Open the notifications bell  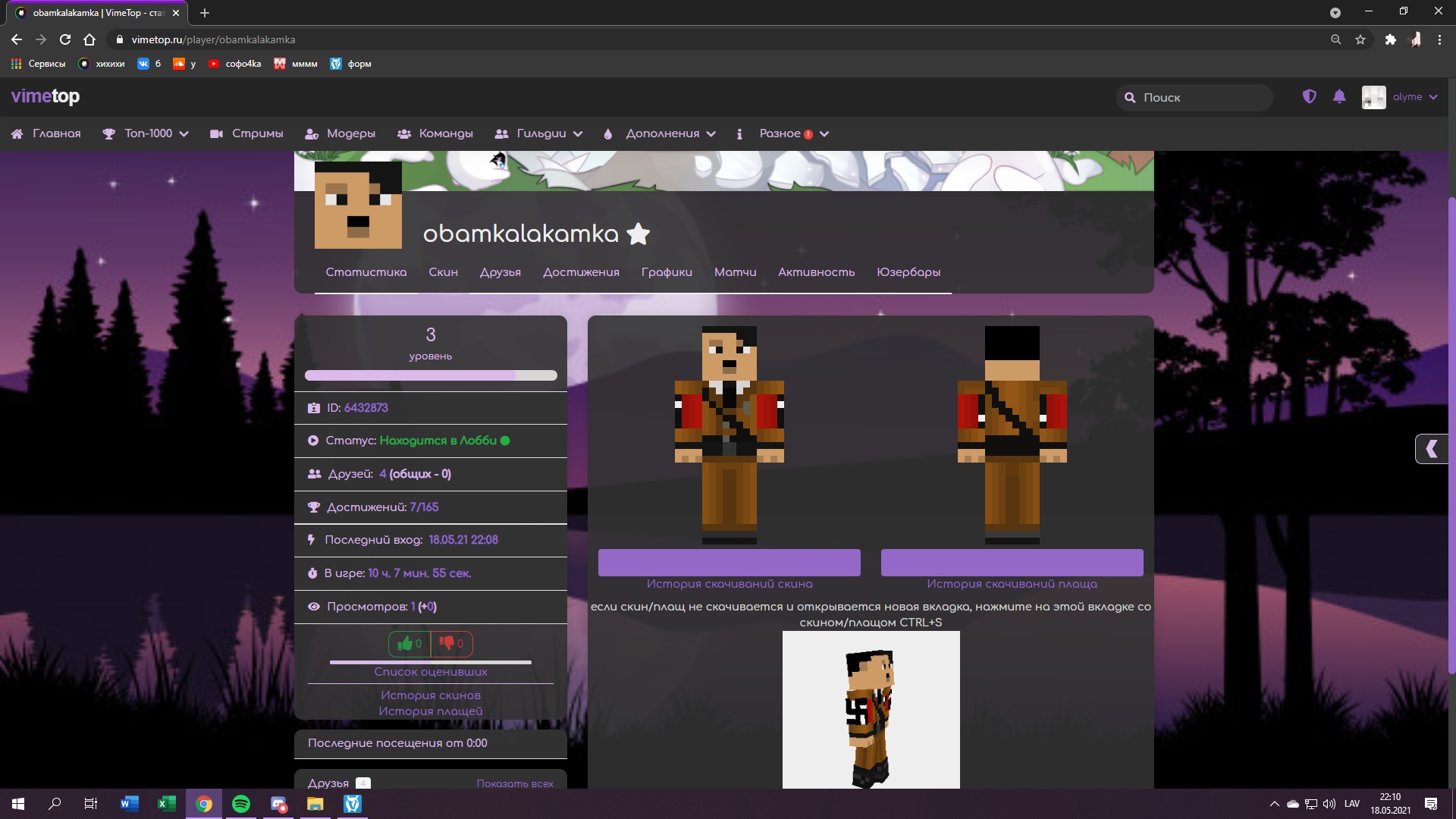[x=1339, y=96]
